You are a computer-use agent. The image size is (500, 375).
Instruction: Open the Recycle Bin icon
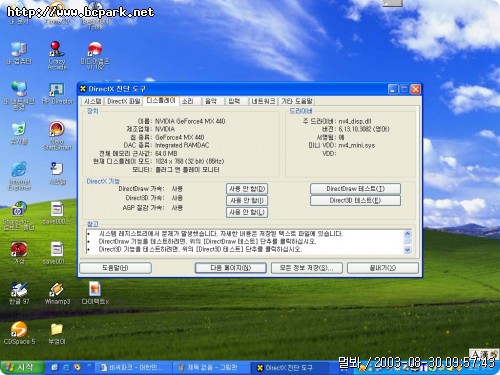pos(19,133)
